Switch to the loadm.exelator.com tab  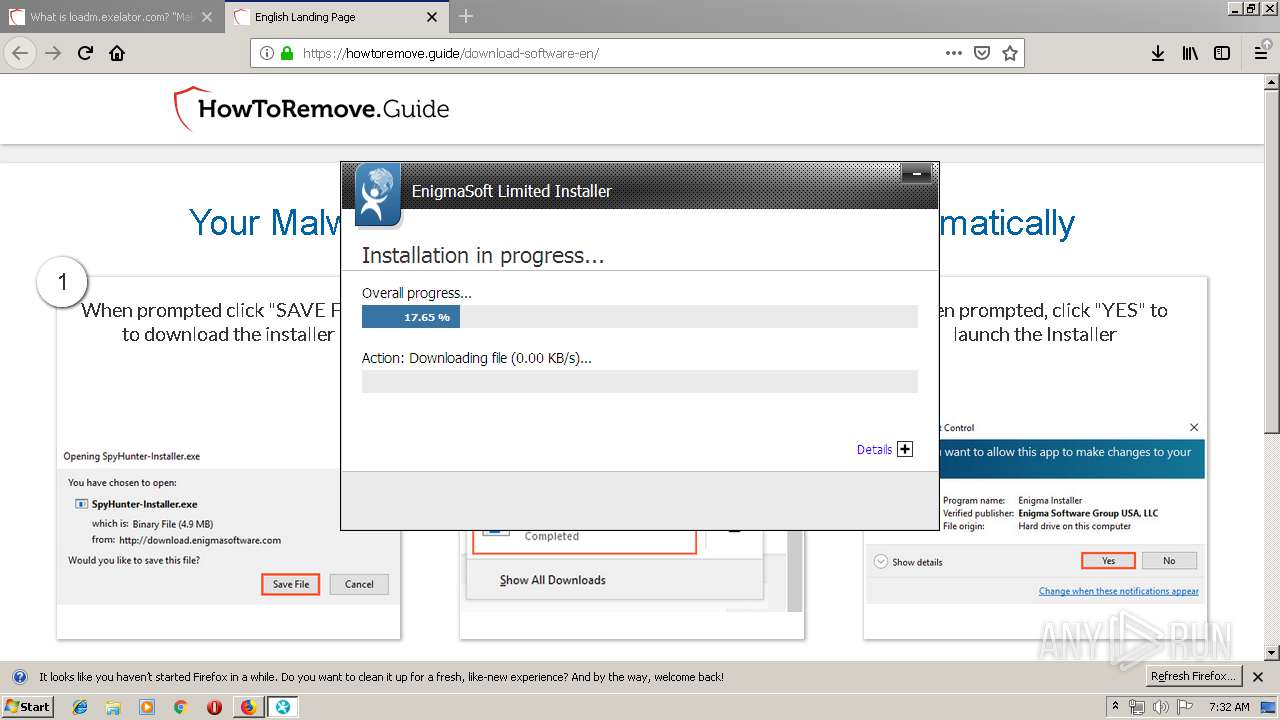(x=113, y=17)
